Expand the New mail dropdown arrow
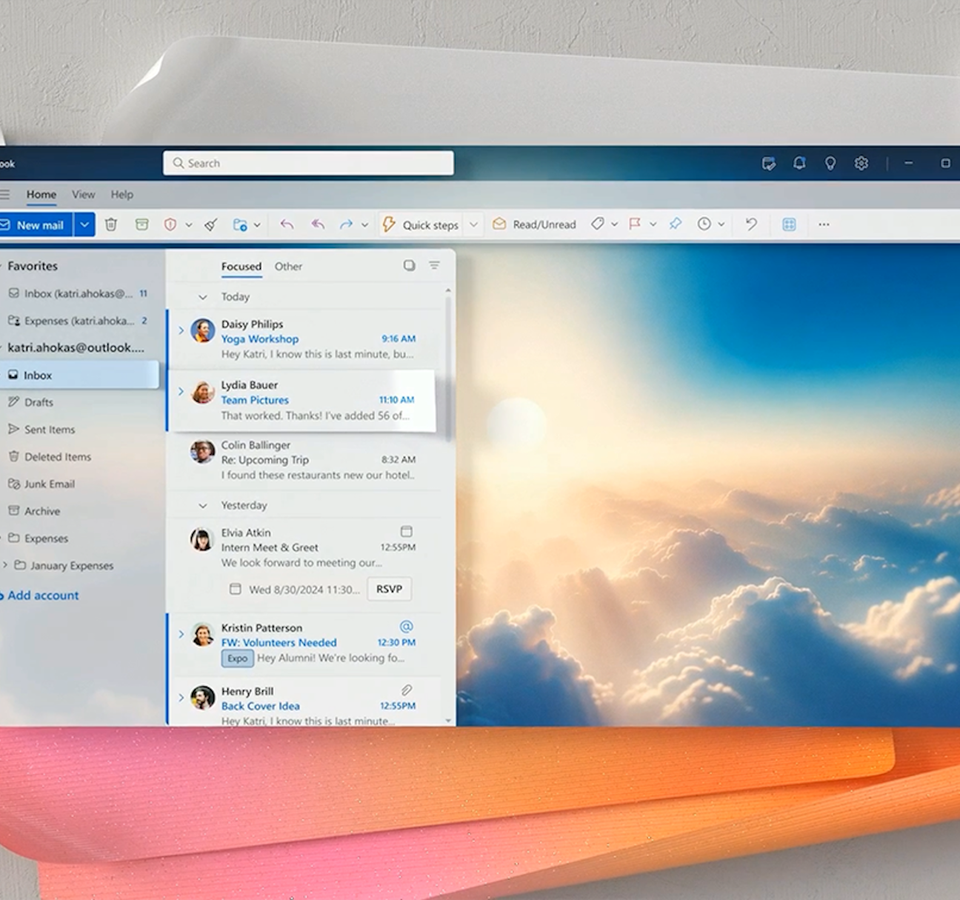The width and height of the screenshot is (960, 900). coord(84,225)
